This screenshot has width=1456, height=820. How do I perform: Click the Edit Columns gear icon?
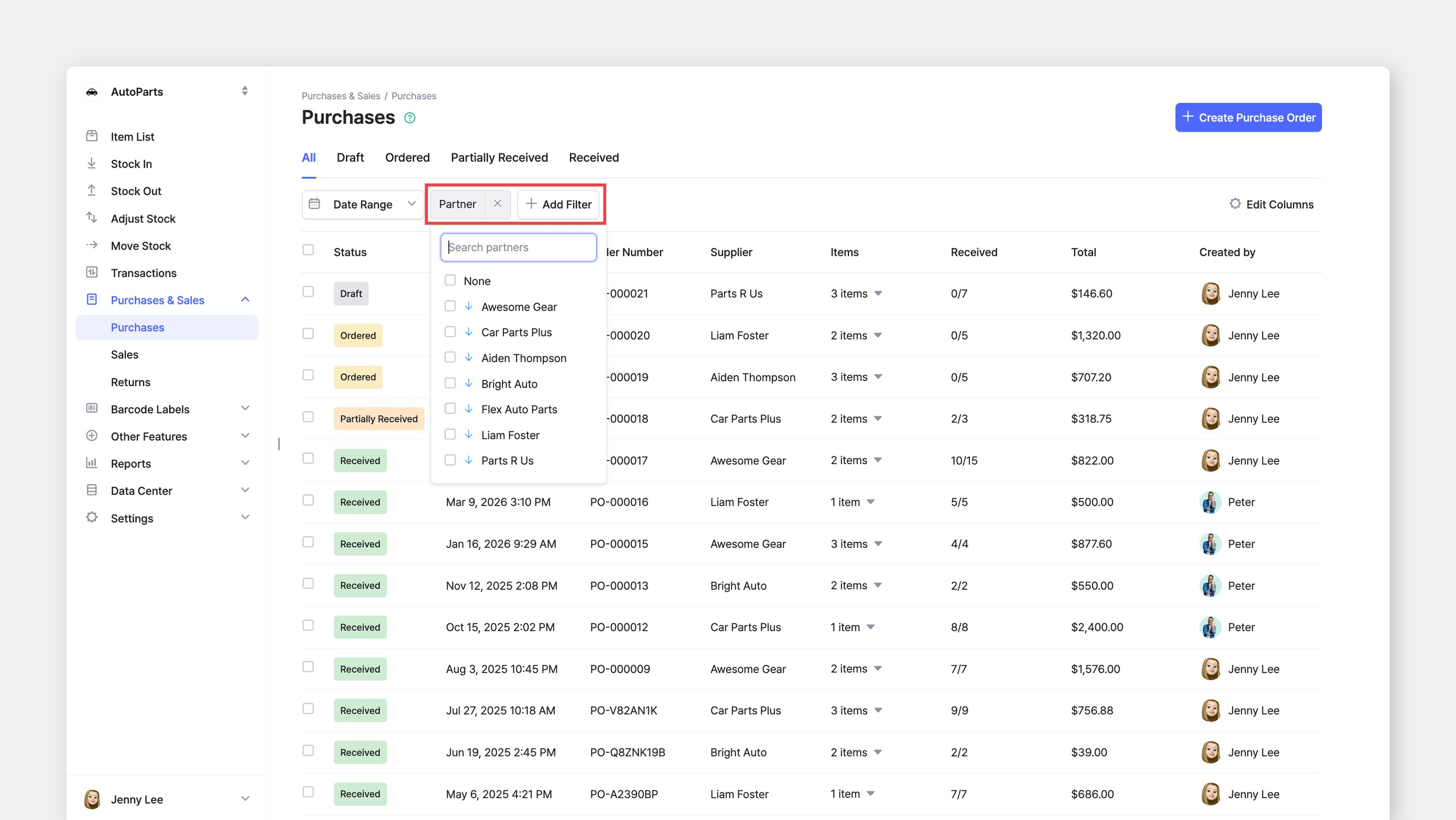click(1235, 203)
